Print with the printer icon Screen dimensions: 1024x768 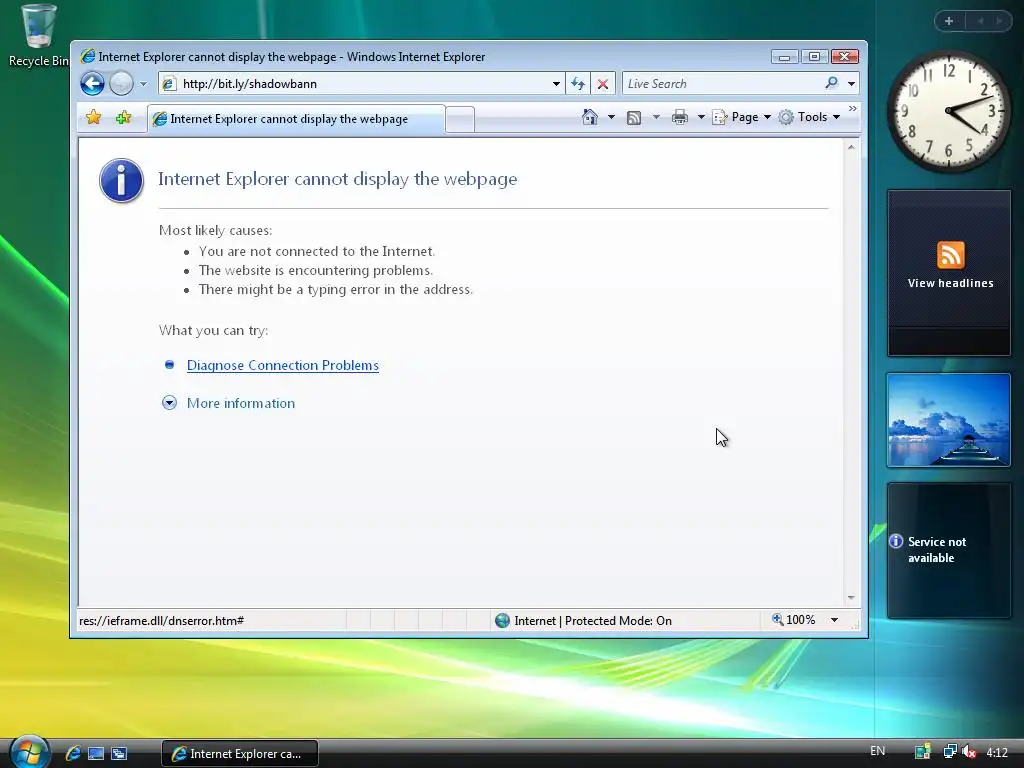click(680, 117)
